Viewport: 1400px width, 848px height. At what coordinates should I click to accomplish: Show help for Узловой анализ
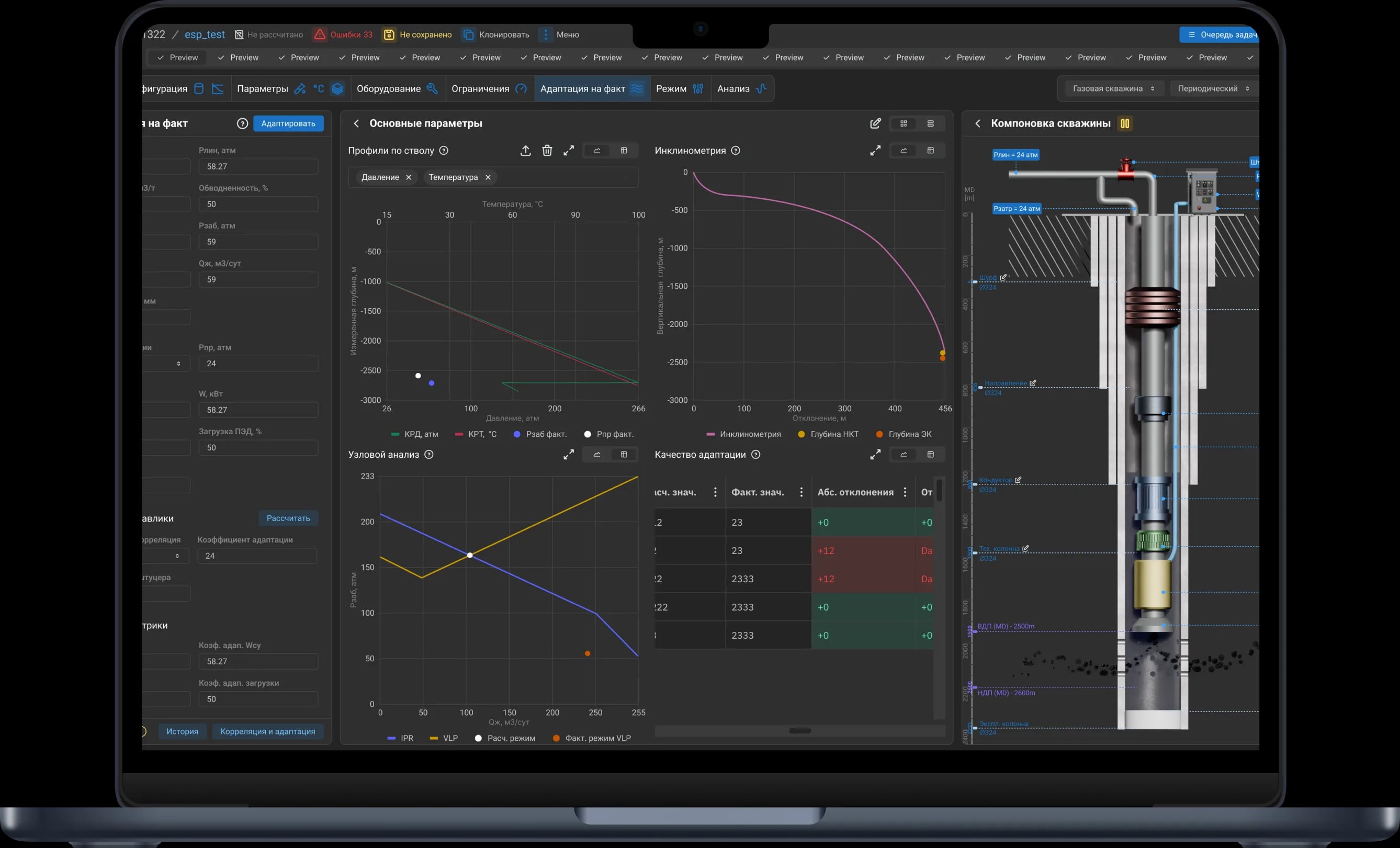(x=429, y=455)
